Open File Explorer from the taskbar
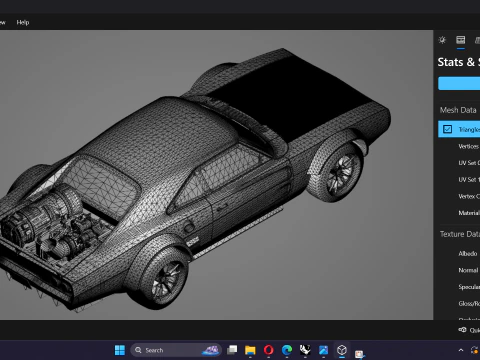The height and width of the screenshot is (360, 480). (x=250, y=350)
